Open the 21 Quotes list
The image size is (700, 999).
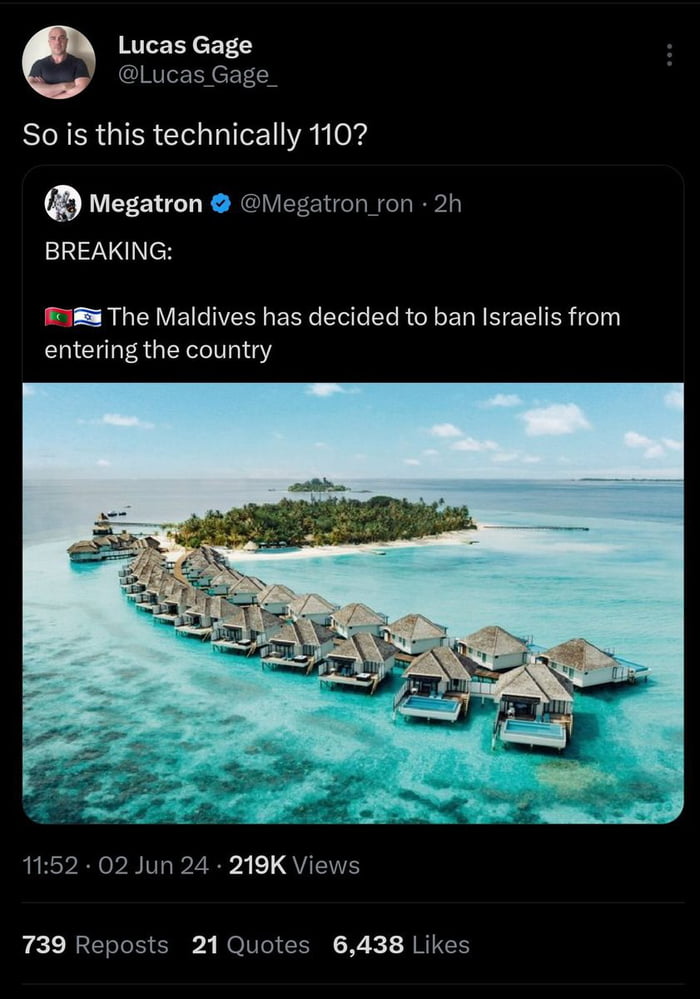coord(250,945)
